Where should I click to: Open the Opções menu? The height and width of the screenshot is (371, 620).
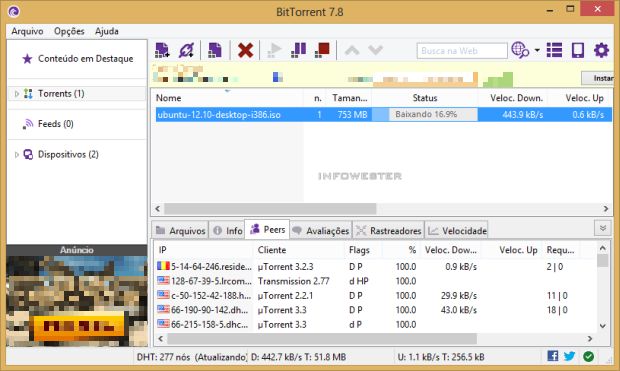tap(69, 31)
